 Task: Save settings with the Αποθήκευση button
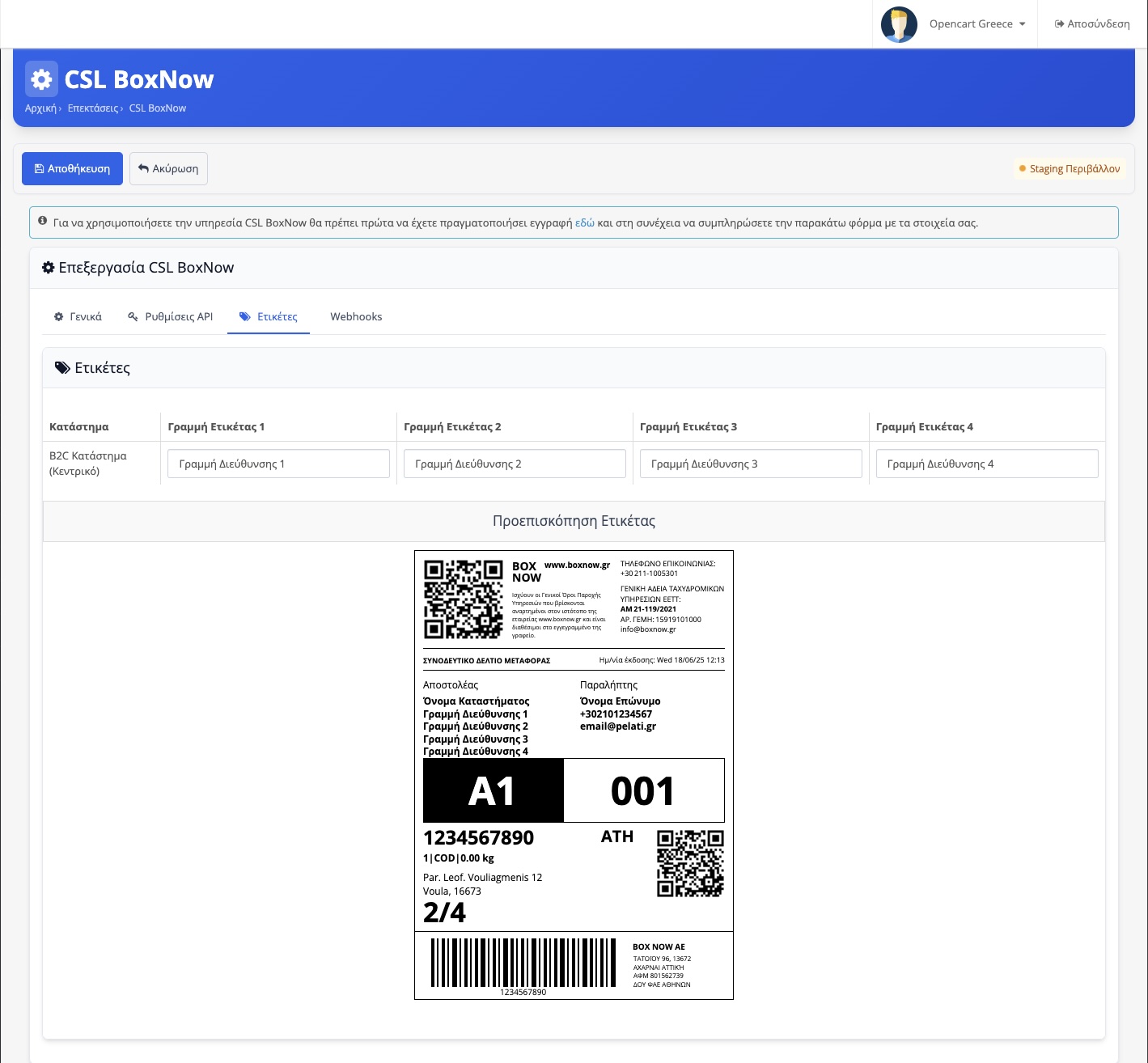pyautogui.click(x=72, y=169)
